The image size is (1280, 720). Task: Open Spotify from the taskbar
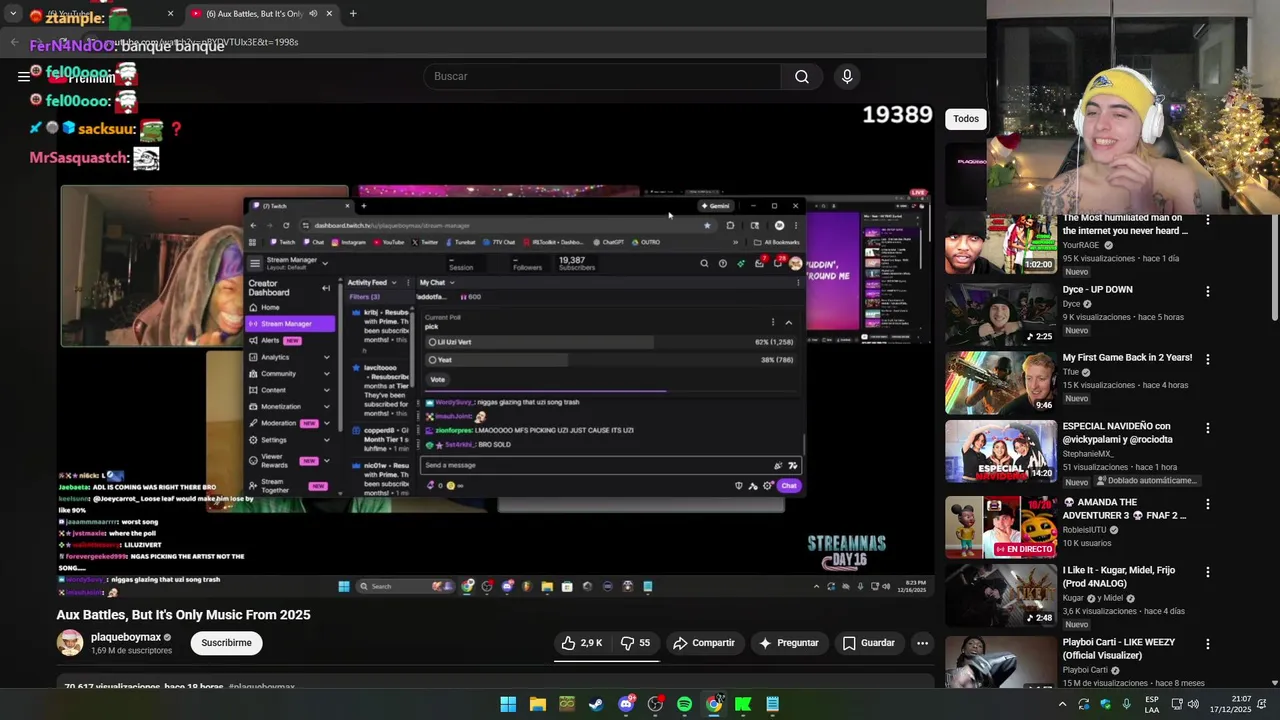pos(684,704)
